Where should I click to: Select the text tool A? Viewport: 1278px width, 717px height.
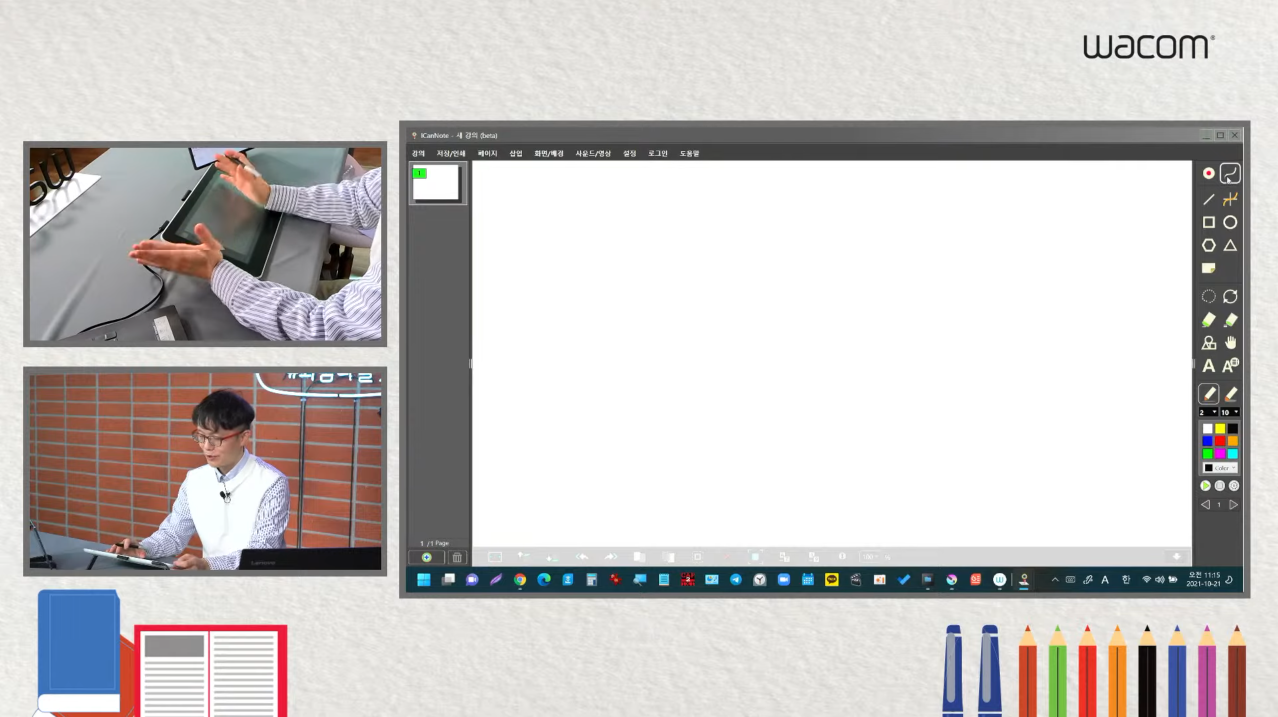pos(1208,367)
